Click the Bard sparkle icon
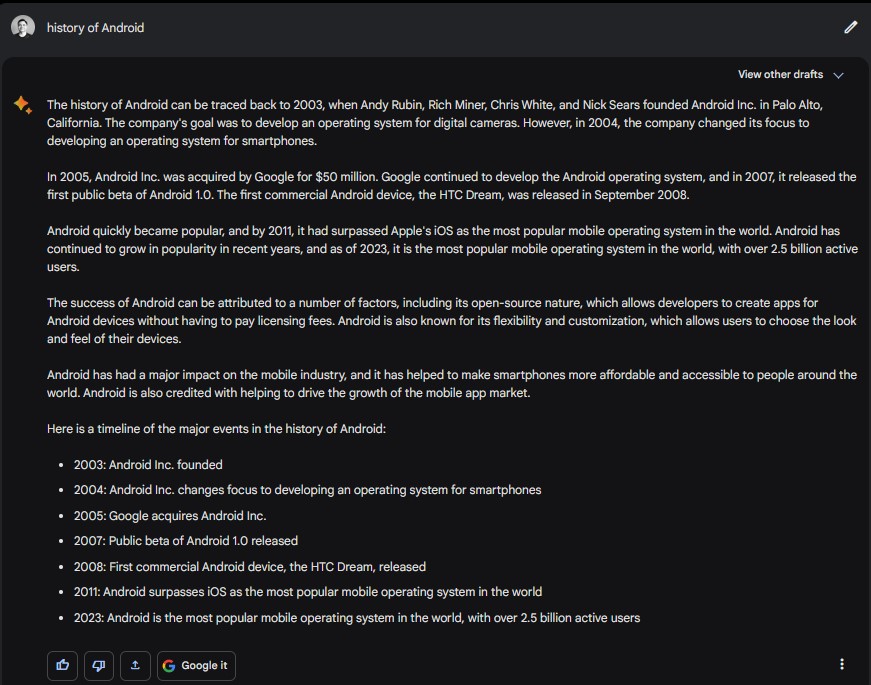The width and height of the screenshot is (871, 685). coord(23,104)
